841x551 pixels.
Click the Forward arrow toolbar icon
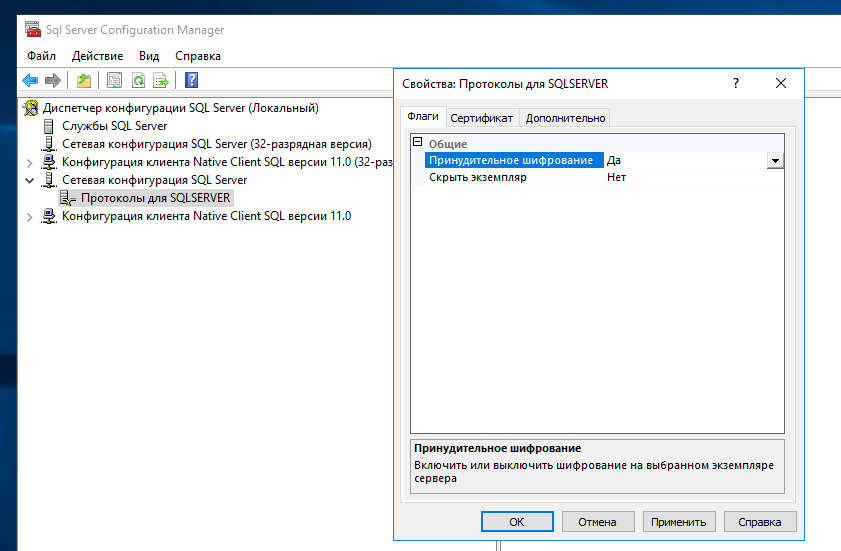click(53, 80)
